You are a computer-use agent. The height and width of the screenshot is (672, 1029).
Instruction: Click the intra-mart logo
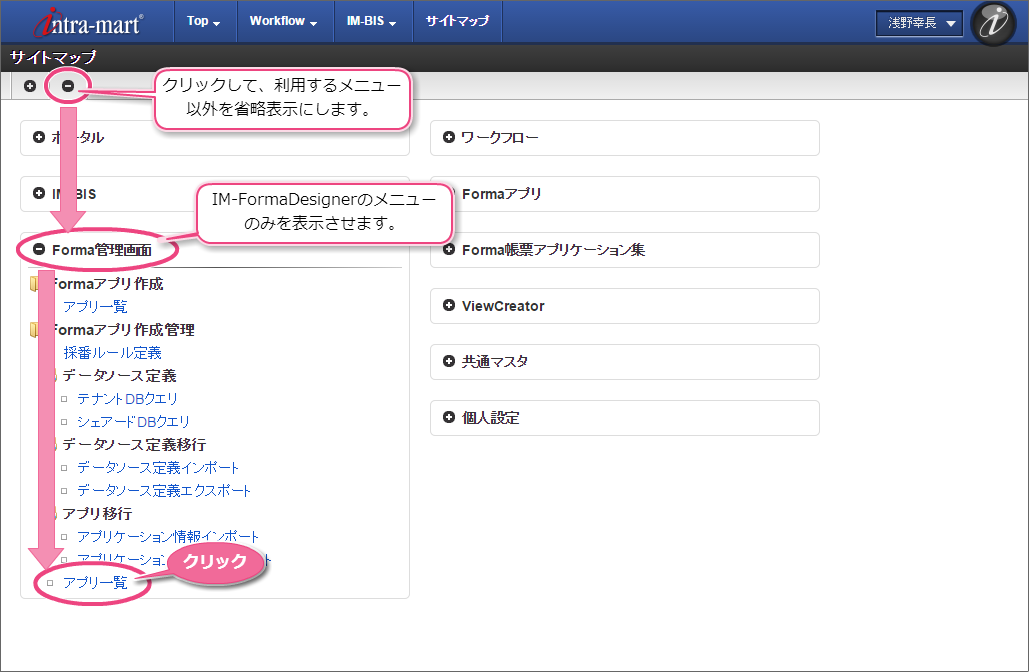pos(89,24)
